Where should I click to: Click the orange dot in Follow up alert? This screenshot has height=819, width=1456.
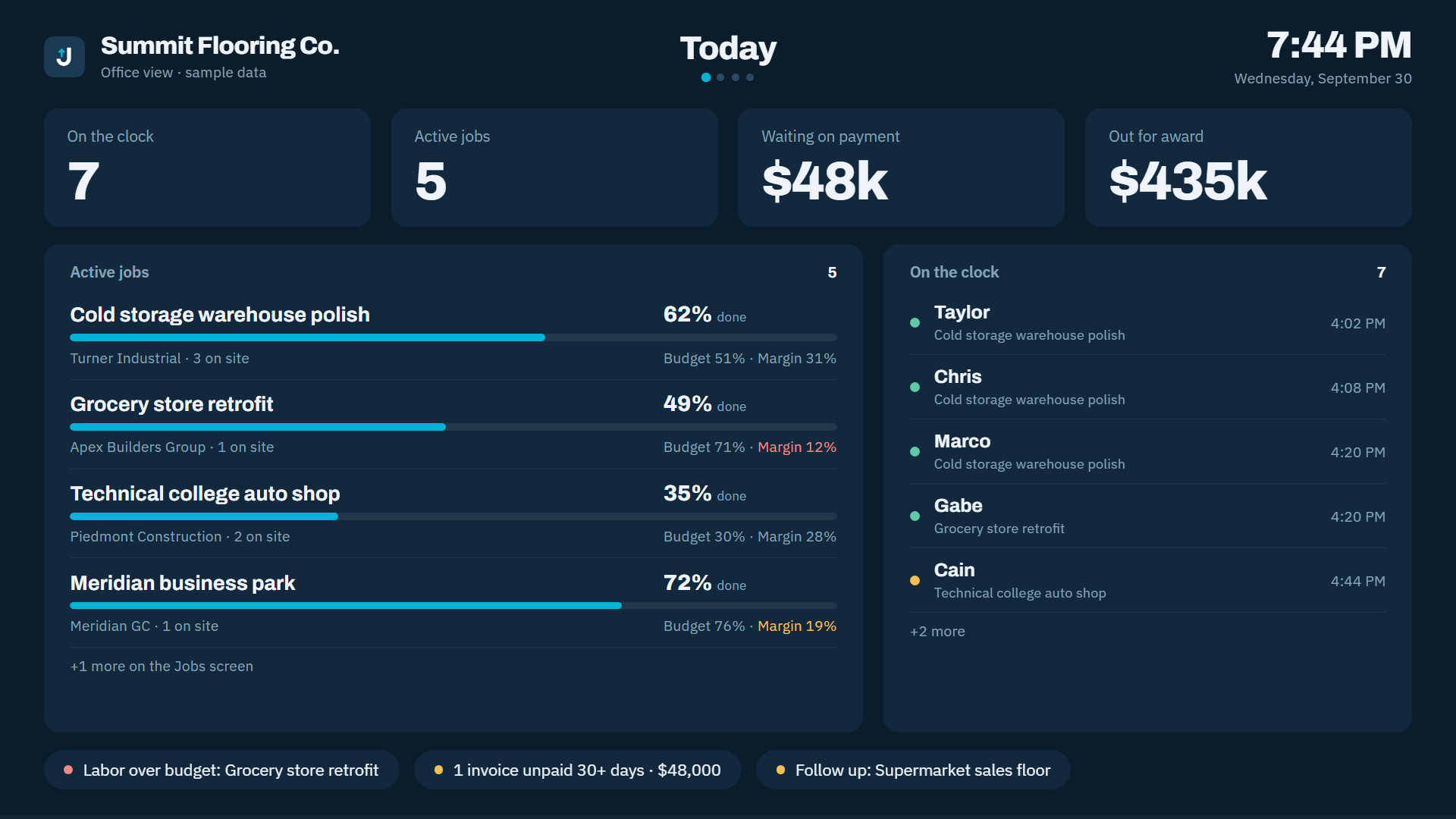[x=780, y=770]
